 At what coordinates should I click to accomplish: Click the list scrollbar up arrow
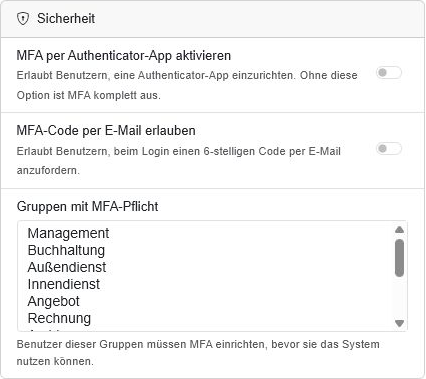(x=399, y=229)
